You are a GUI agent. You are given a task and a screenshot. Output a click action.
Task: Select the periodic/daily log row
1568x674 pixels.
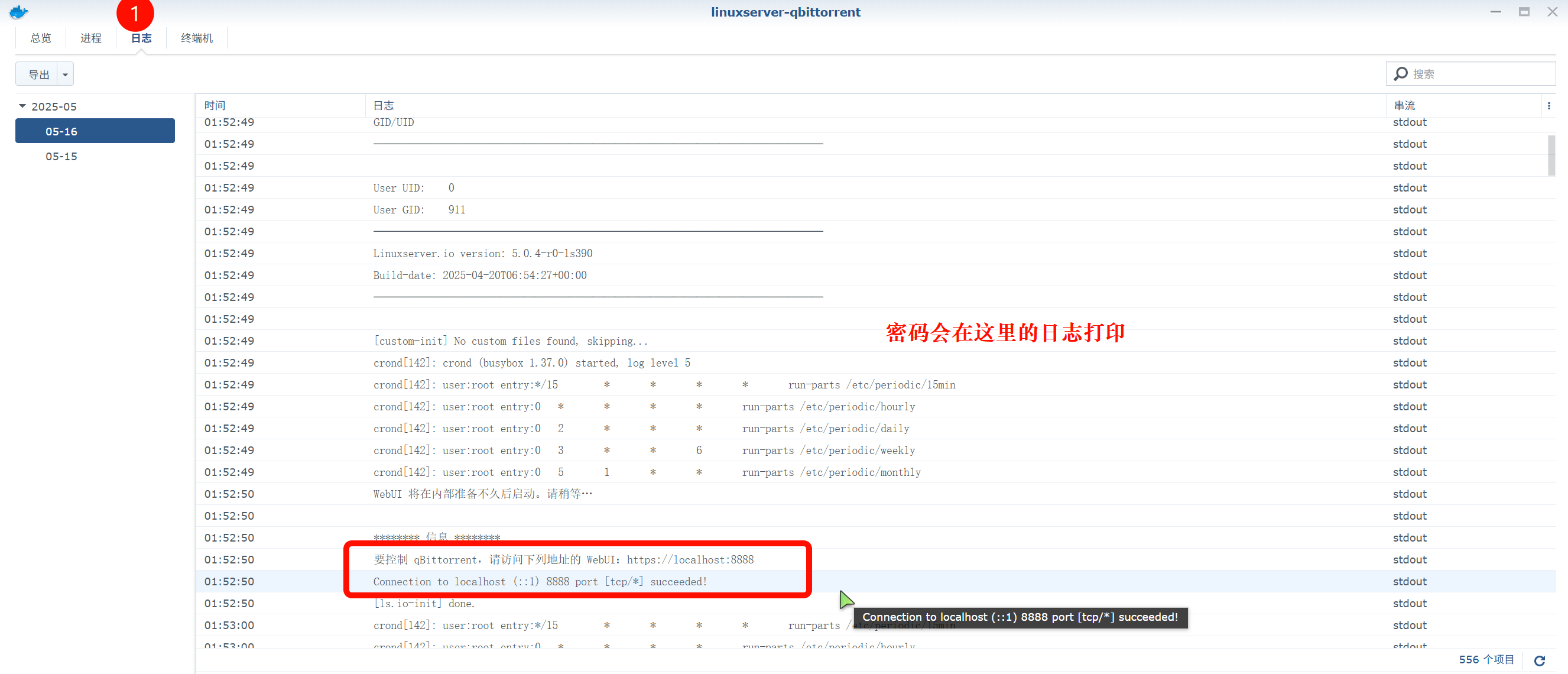coord(875,429)
